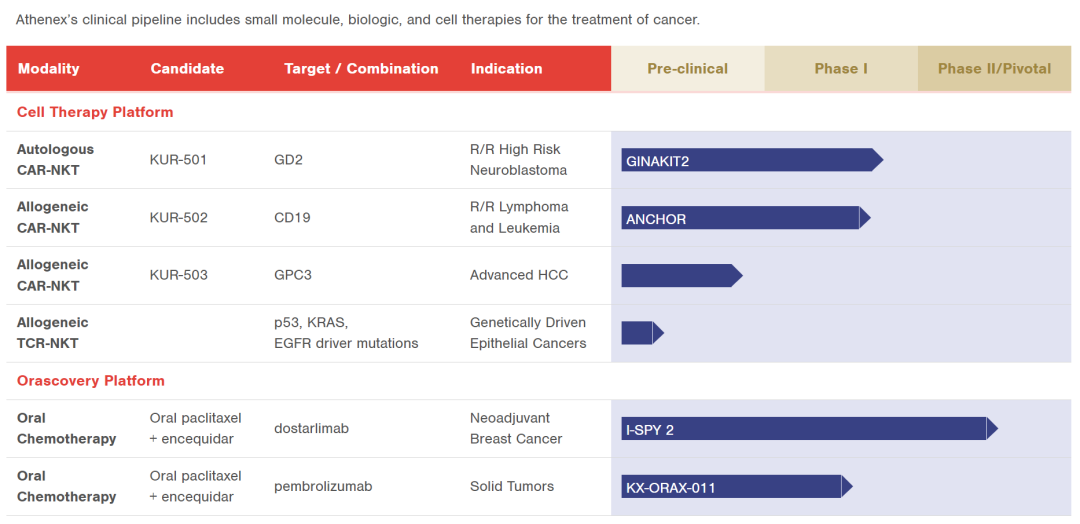Screen dimensions: 1080x524
Task: Select the Pre-clinical phase header
Action: (687, 69)
